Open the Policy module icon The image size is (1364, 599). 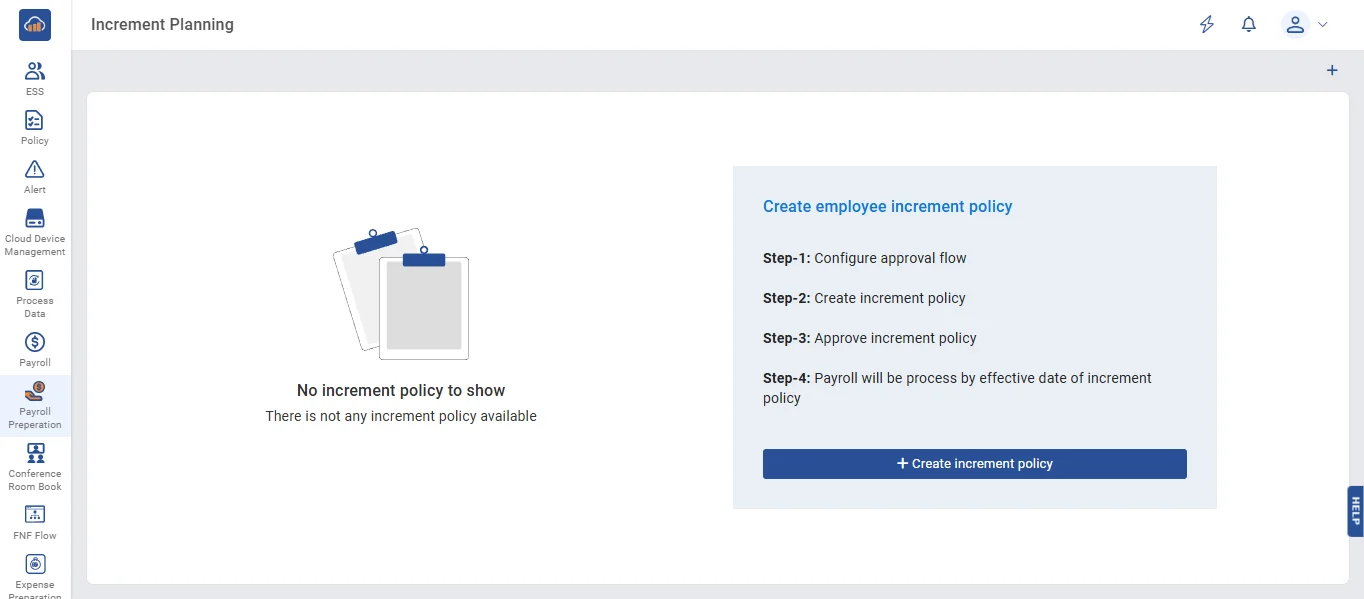pos(35,120)
